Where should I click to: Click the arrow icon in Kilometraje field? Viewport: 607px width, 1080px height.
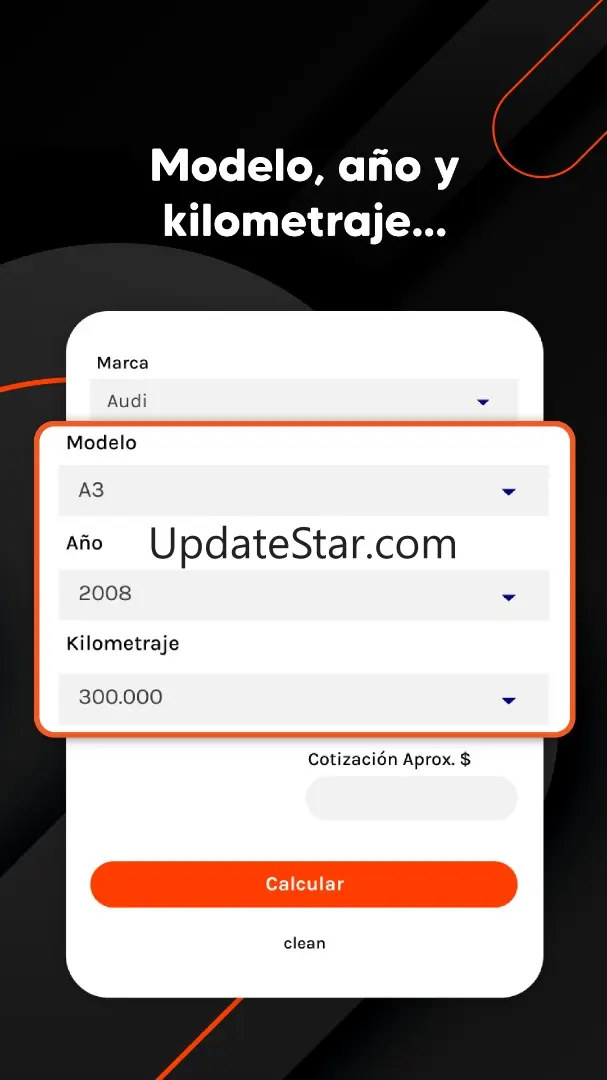[x=508, y=700]
